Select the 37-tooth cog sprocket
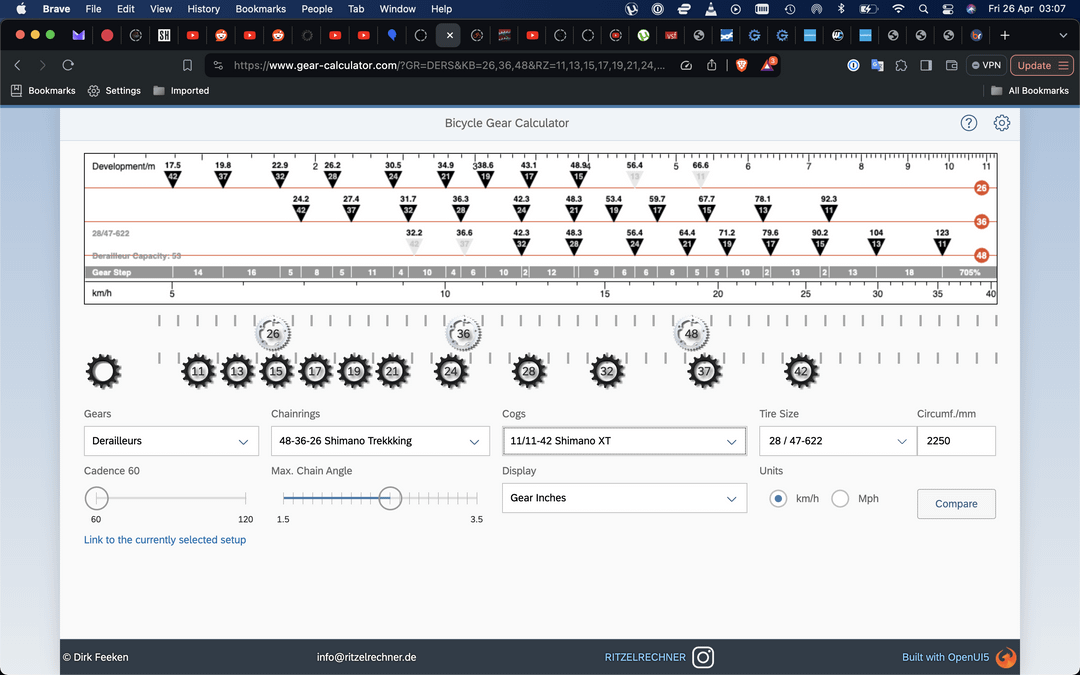This screenshot has height=675, width=1080. (704, 371)
